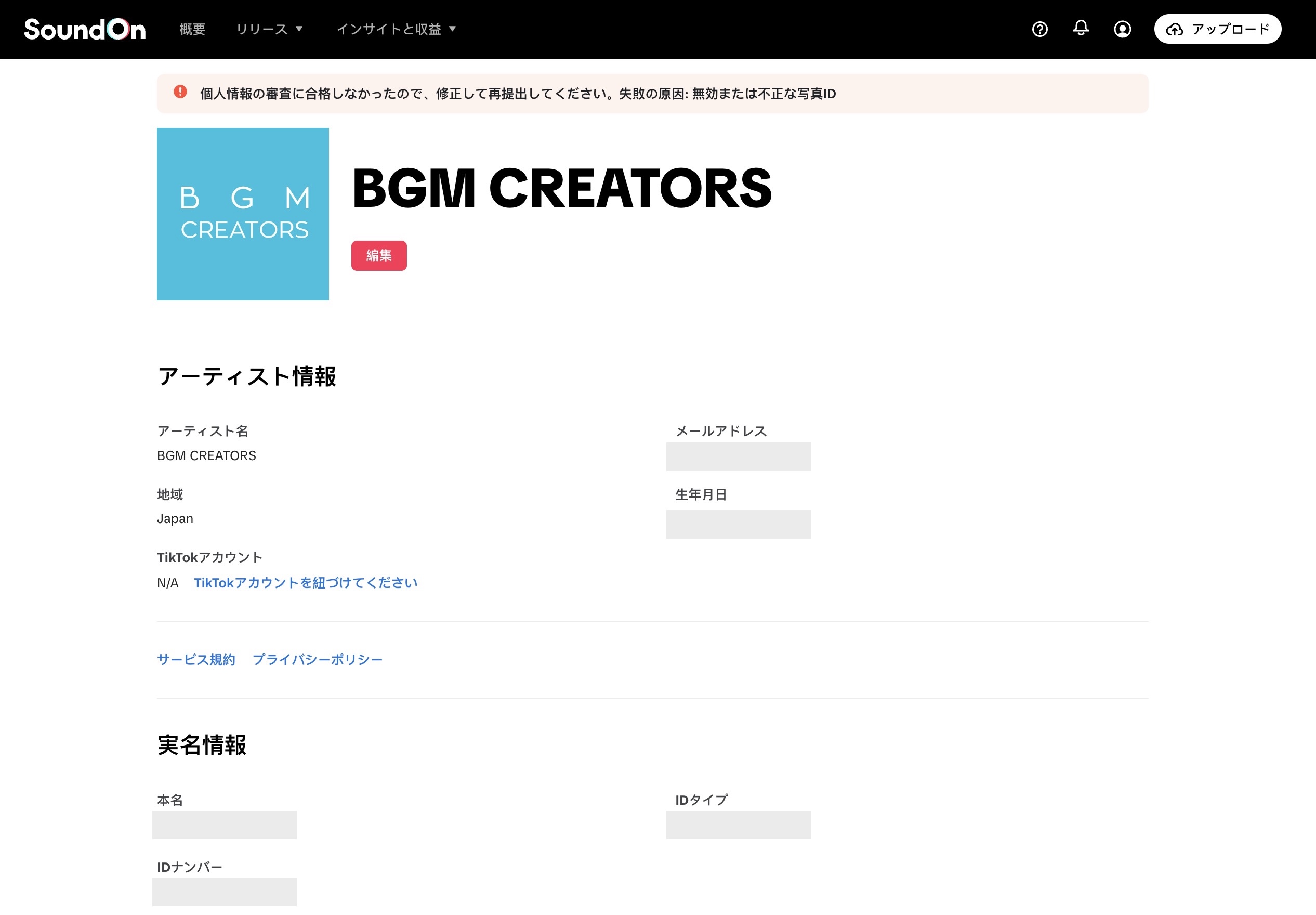Click the 本名 label

pos(170,800)
